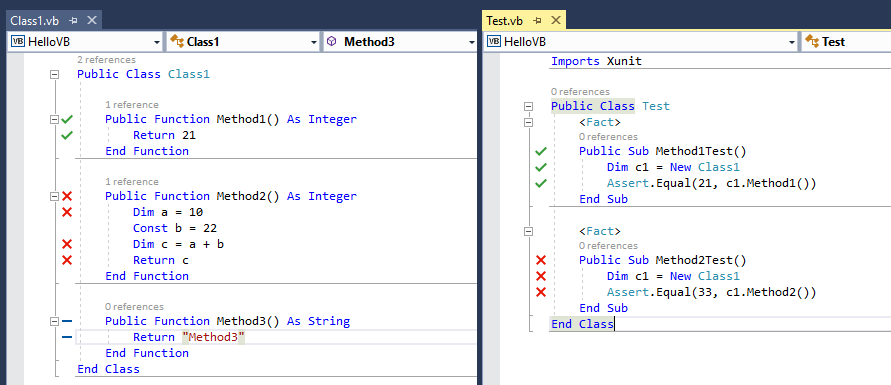Click the VB icon in Class1.vb project dropdown

coord(18,41)
